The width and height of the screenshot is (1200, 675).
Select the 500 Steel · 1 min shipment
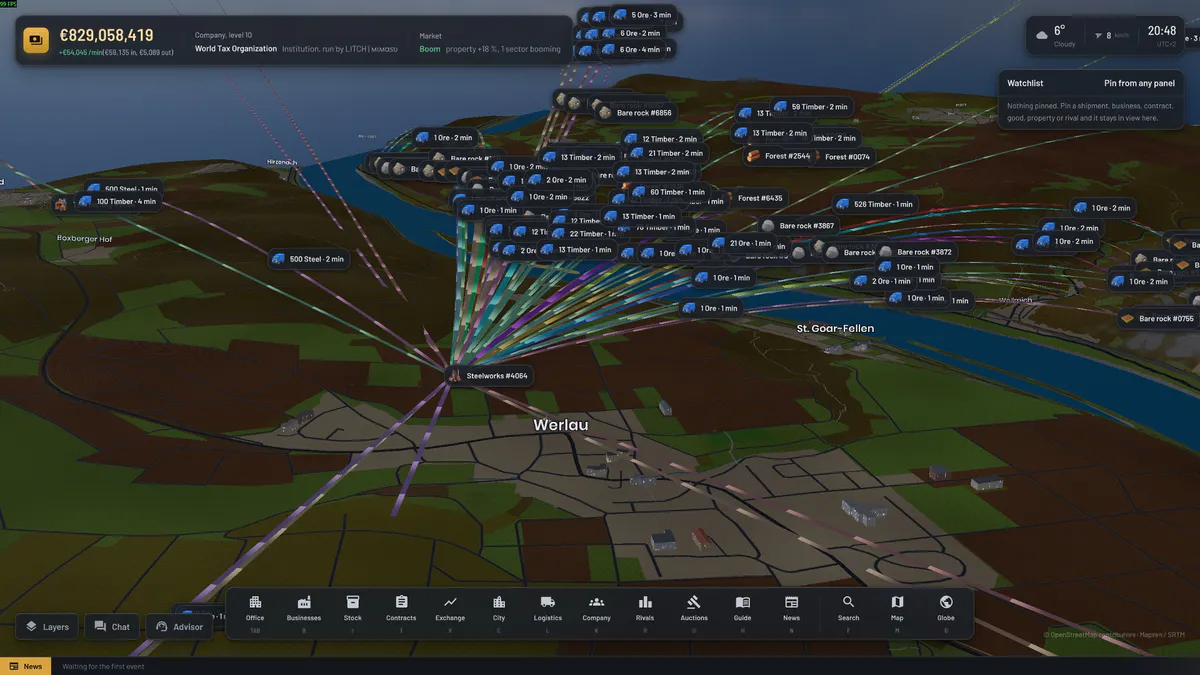coord(121,188)
